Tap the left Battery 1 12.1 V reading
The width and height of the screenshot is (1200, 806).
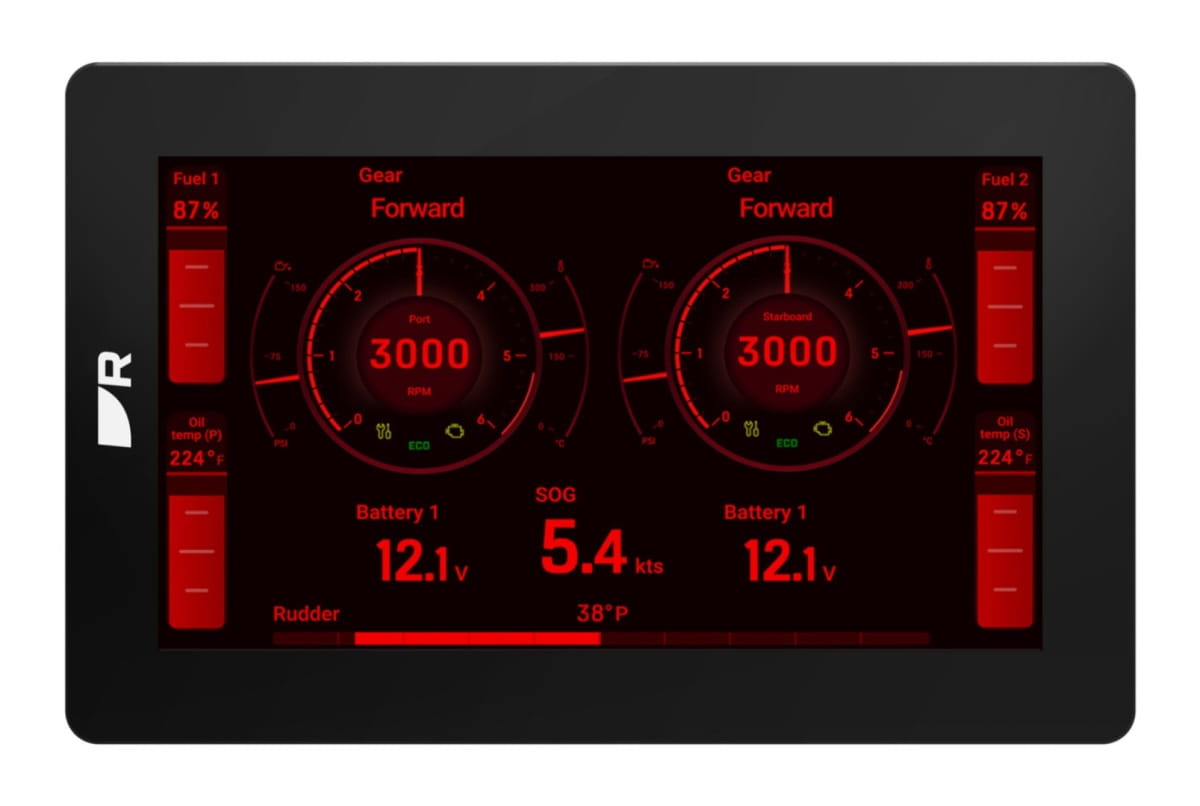(x=420, y=561)
